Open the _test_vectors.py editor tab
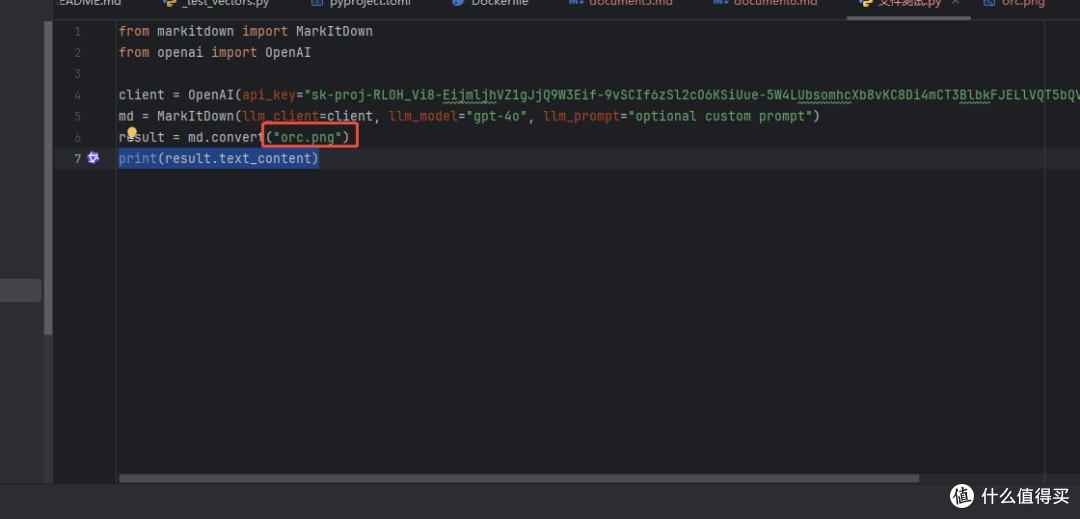1080x519 pixels. coord(216,3)
